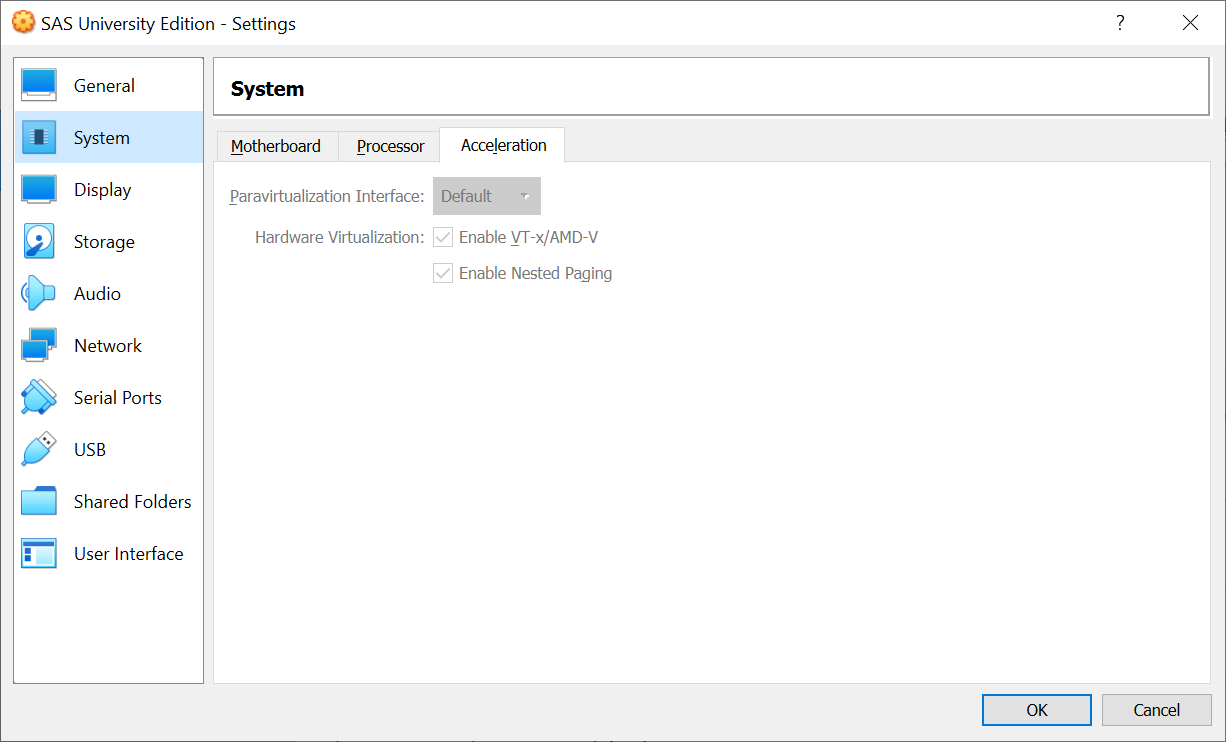This screenshot has height=742, width=1226.
Task: Open General settings category label
Action: point(104,86)
